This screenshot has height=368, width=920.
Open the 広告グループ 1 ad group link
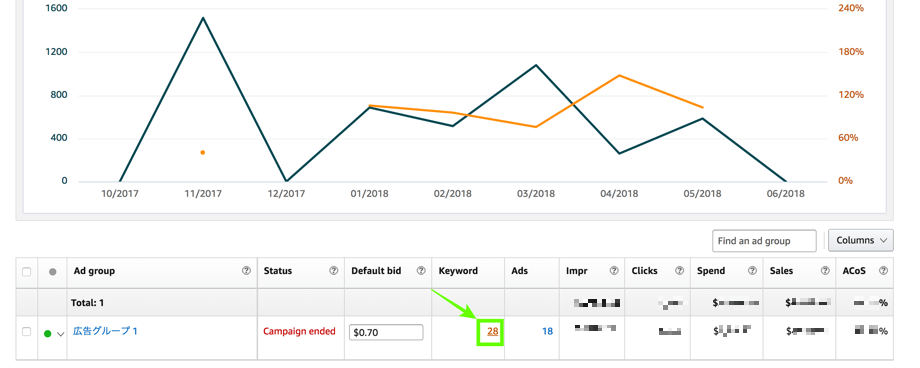click(x=106, y=331)
